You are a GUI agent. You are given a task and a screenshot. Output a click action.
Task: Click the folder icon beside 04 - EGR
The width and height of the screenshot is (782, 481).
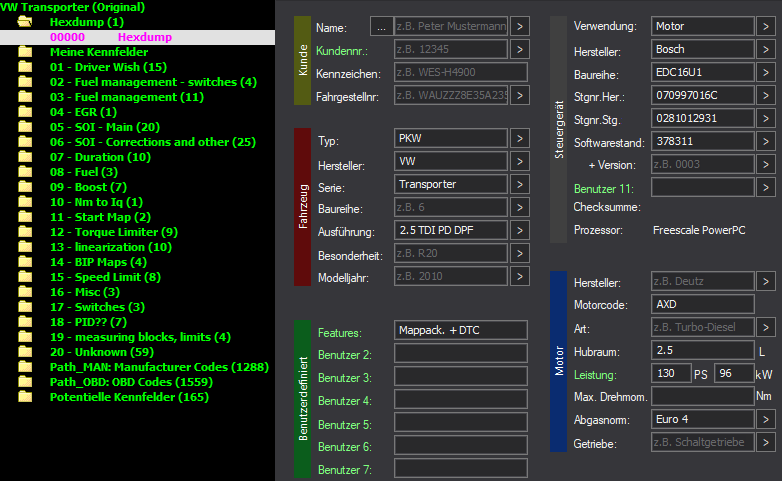pos(25,112)
